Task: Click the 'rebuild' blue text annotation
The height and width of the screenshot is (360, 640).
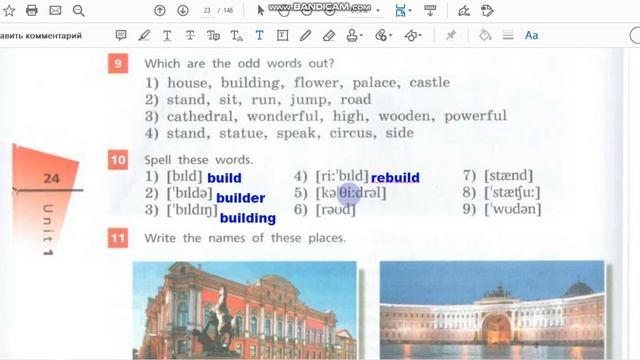Action: pyautogui.click(x=395, y=178)
